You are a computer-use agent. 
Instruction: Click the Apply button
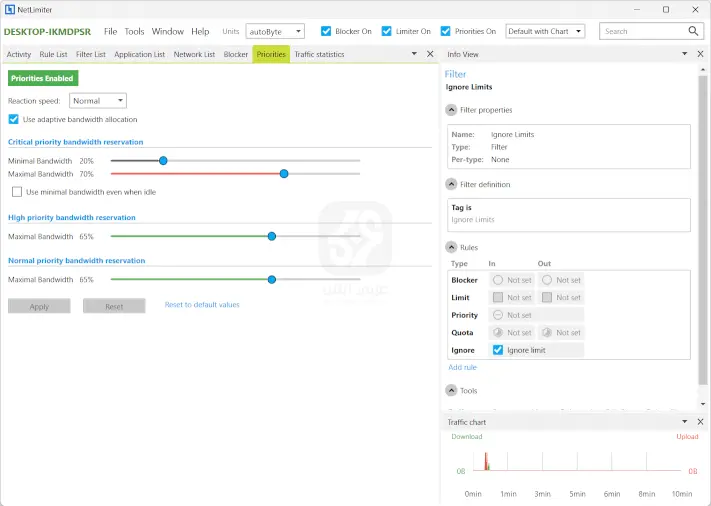coord(39,306)
